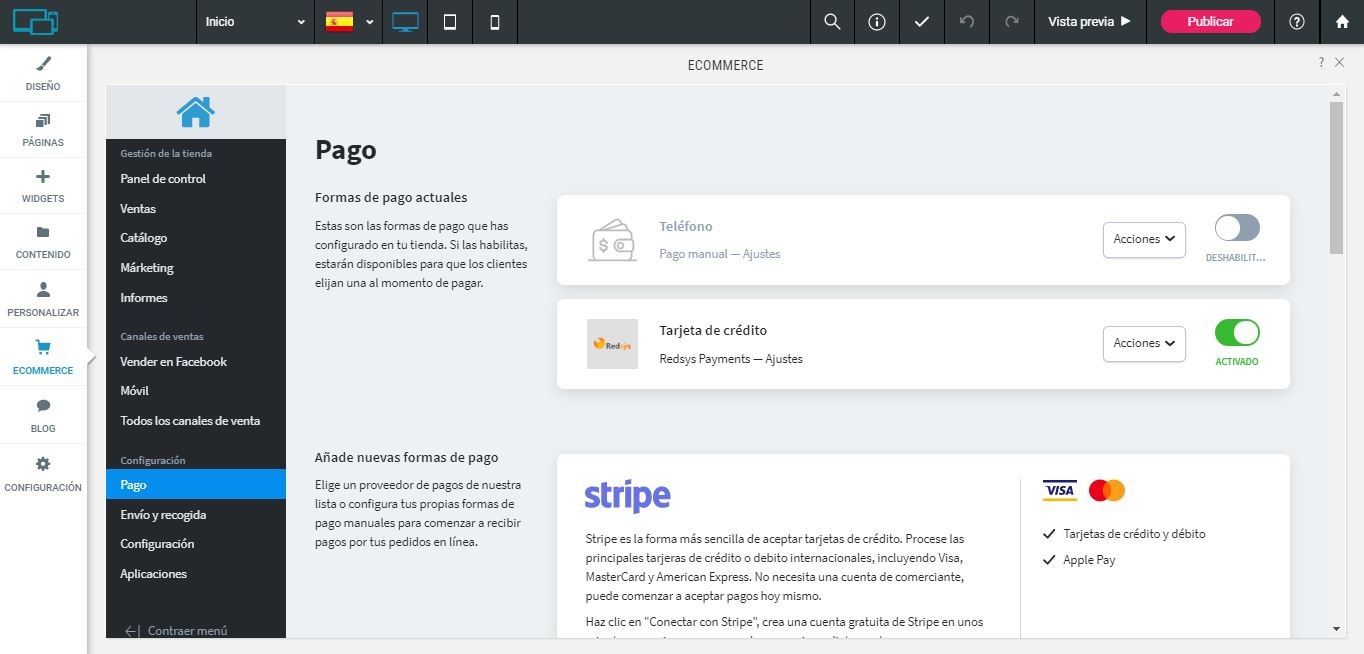Open the search magnifier tool

click(832, 22)
